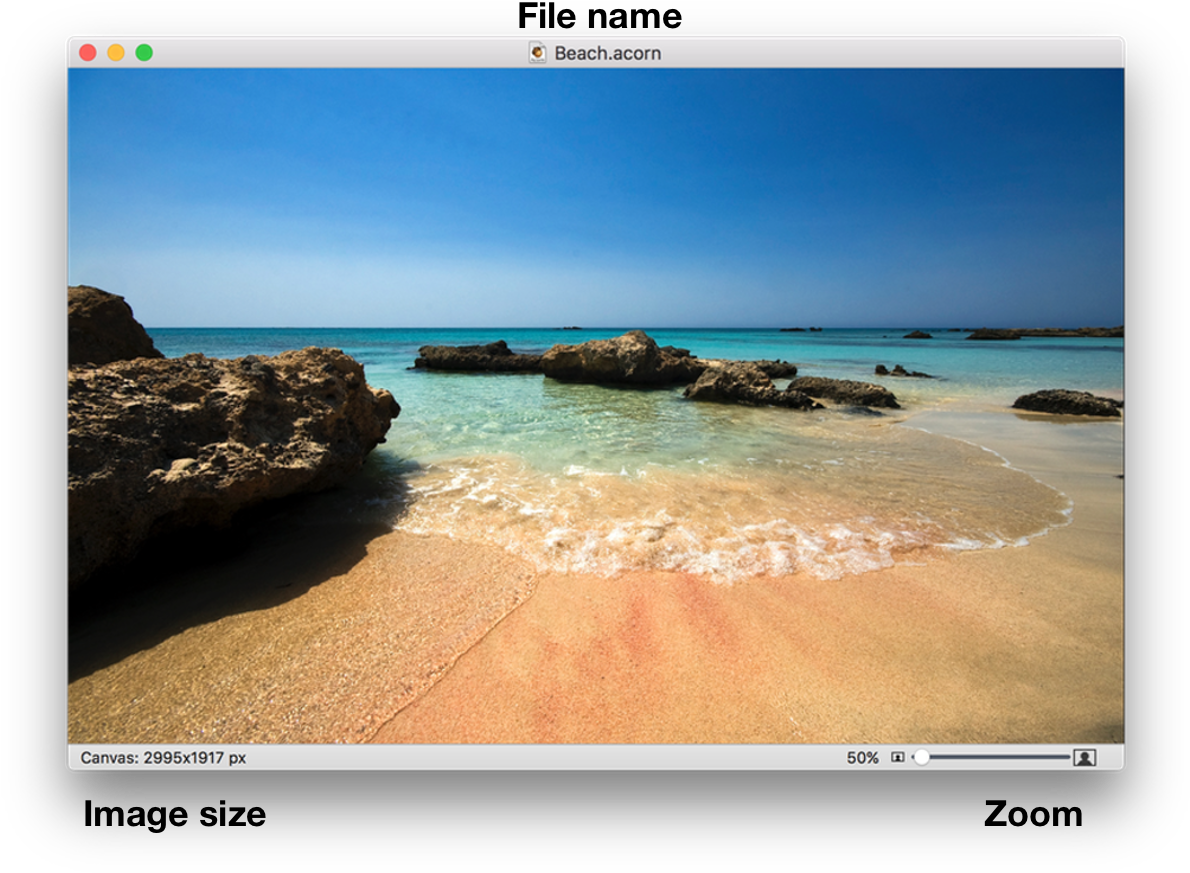Click the Beach.acorn window title

pos(607,52)
